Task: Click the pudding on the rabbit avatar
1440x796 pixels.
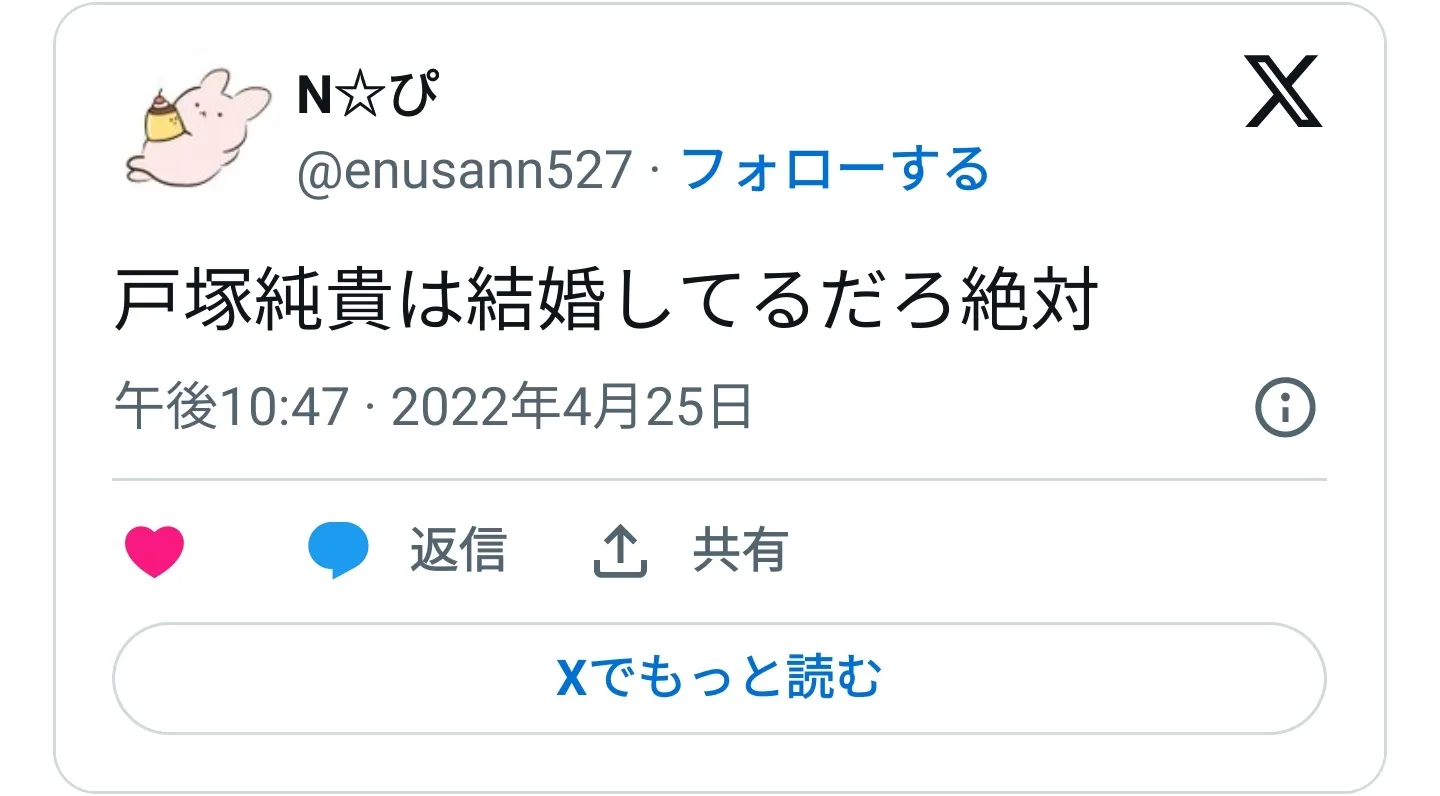Action: [164, 117]
